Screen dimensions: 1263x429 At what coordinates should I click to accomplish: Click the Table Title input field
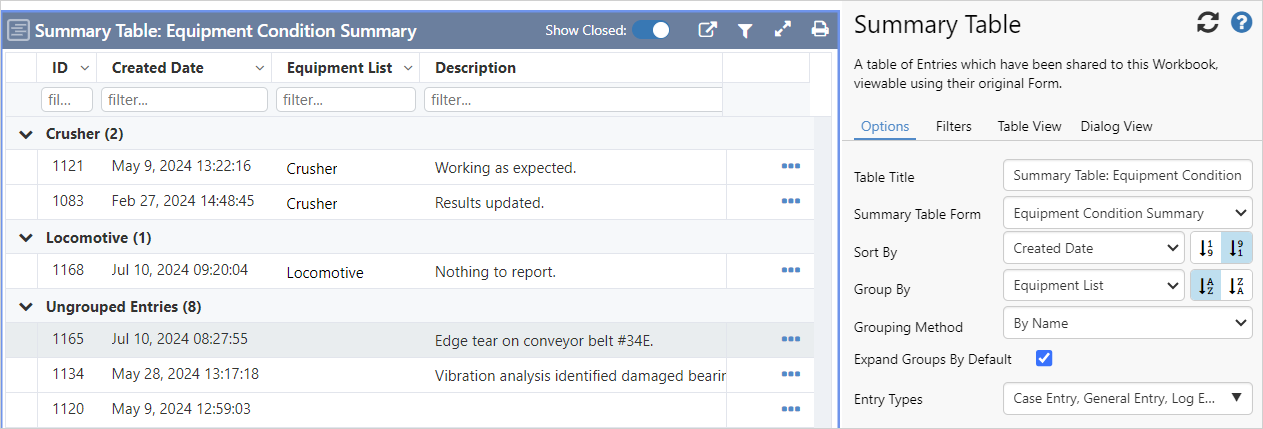point(1127,175)
